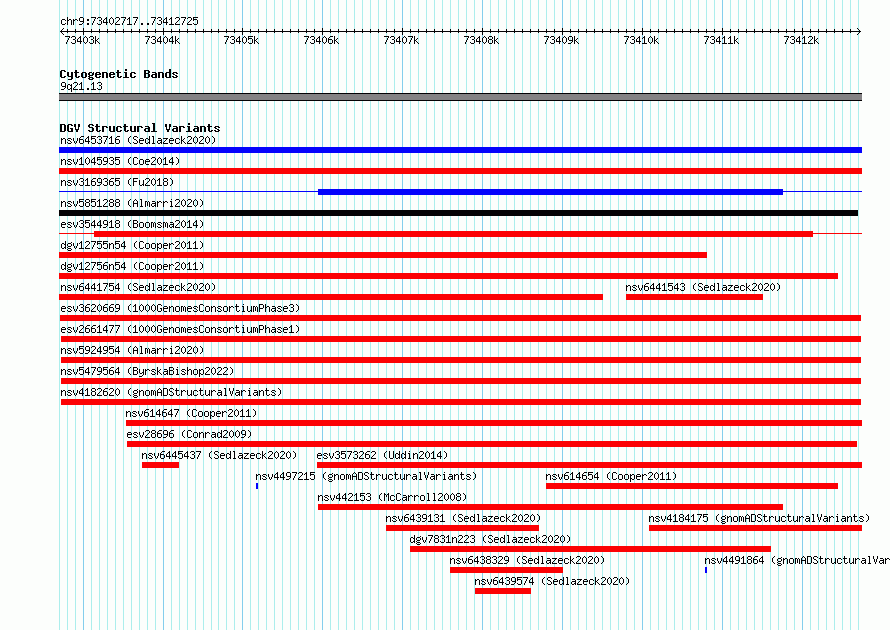The image size is (890, 630).
Task: Open esv3573262 (Uddin2014) label
Action: [382, 455]
